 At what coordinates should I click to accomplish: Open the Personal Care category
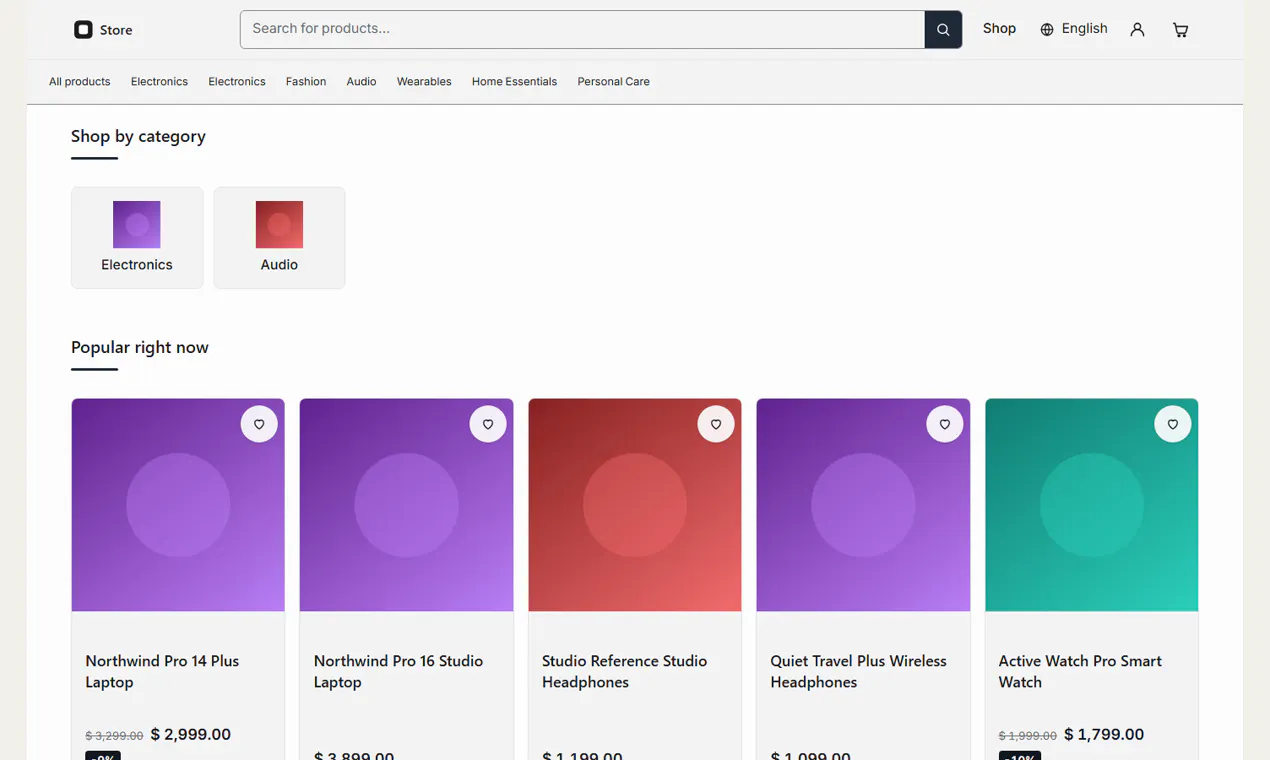[x=613, y=82]
